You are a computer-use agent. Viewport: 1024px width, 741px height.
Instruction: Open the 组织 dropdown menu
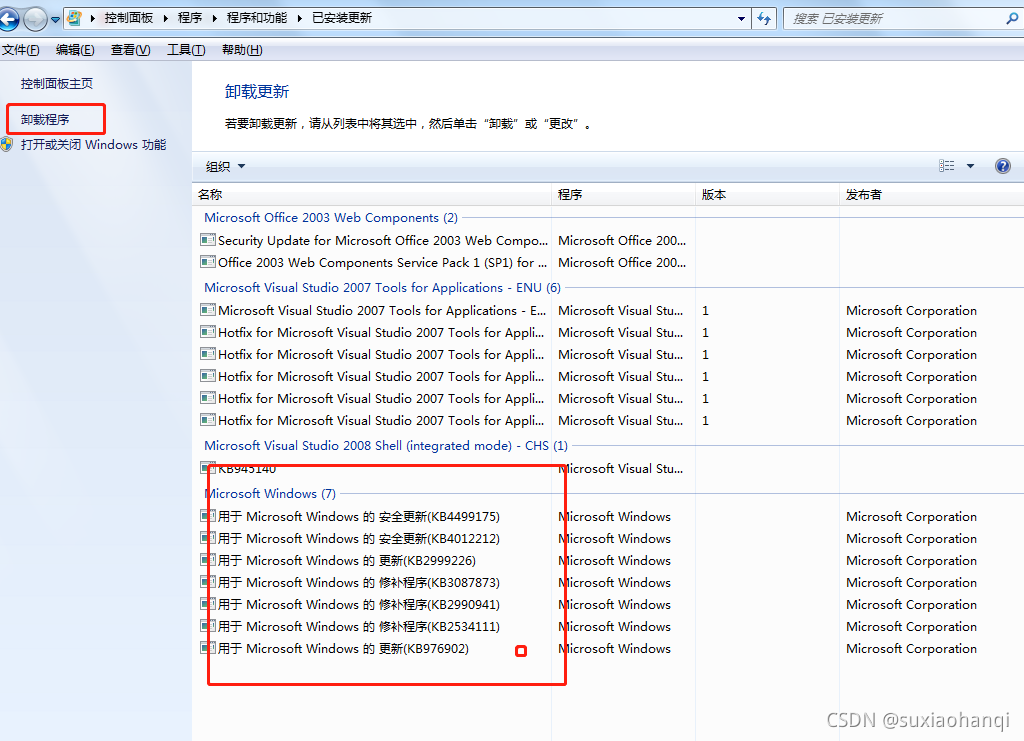coord(225,166)
